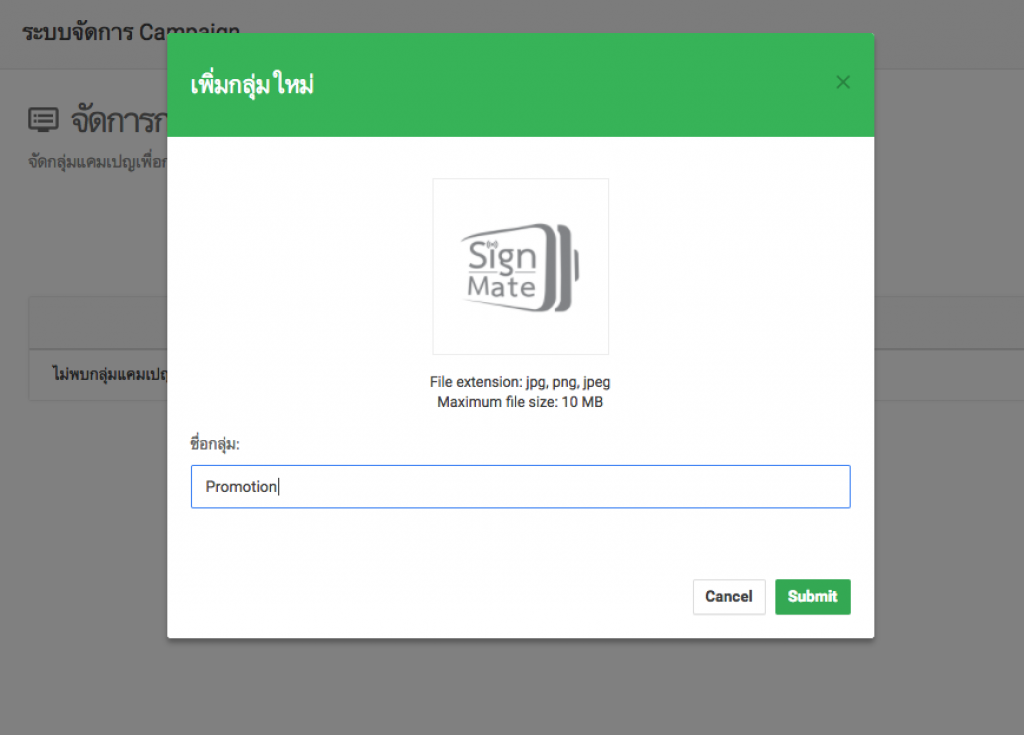The height and width of the screenshot is (735, 1024).
Task: Close the add new group dialog
Action: (x=843, y=82)
